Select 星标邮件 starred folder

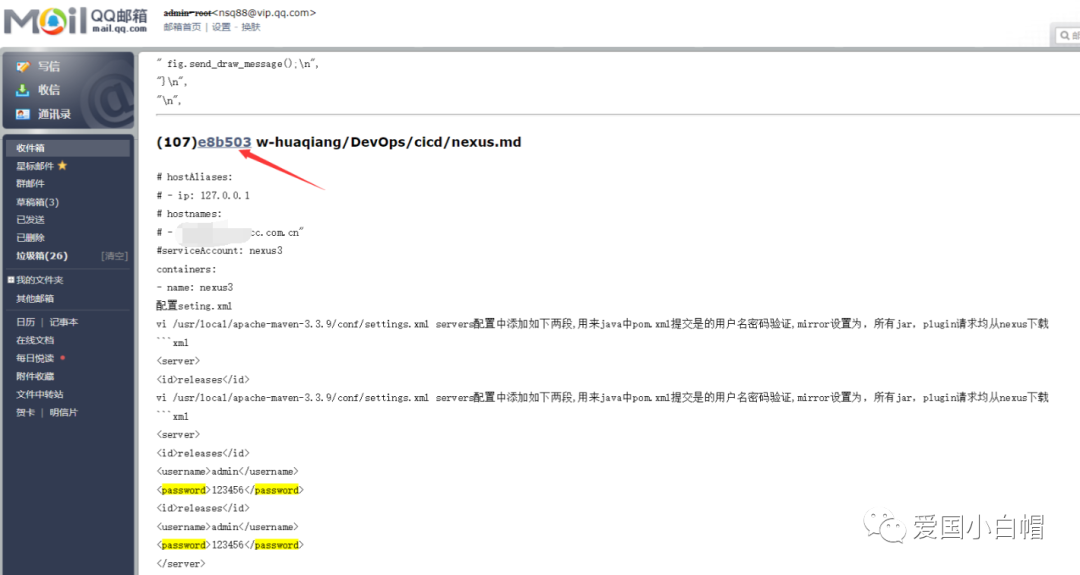point(34,166)
